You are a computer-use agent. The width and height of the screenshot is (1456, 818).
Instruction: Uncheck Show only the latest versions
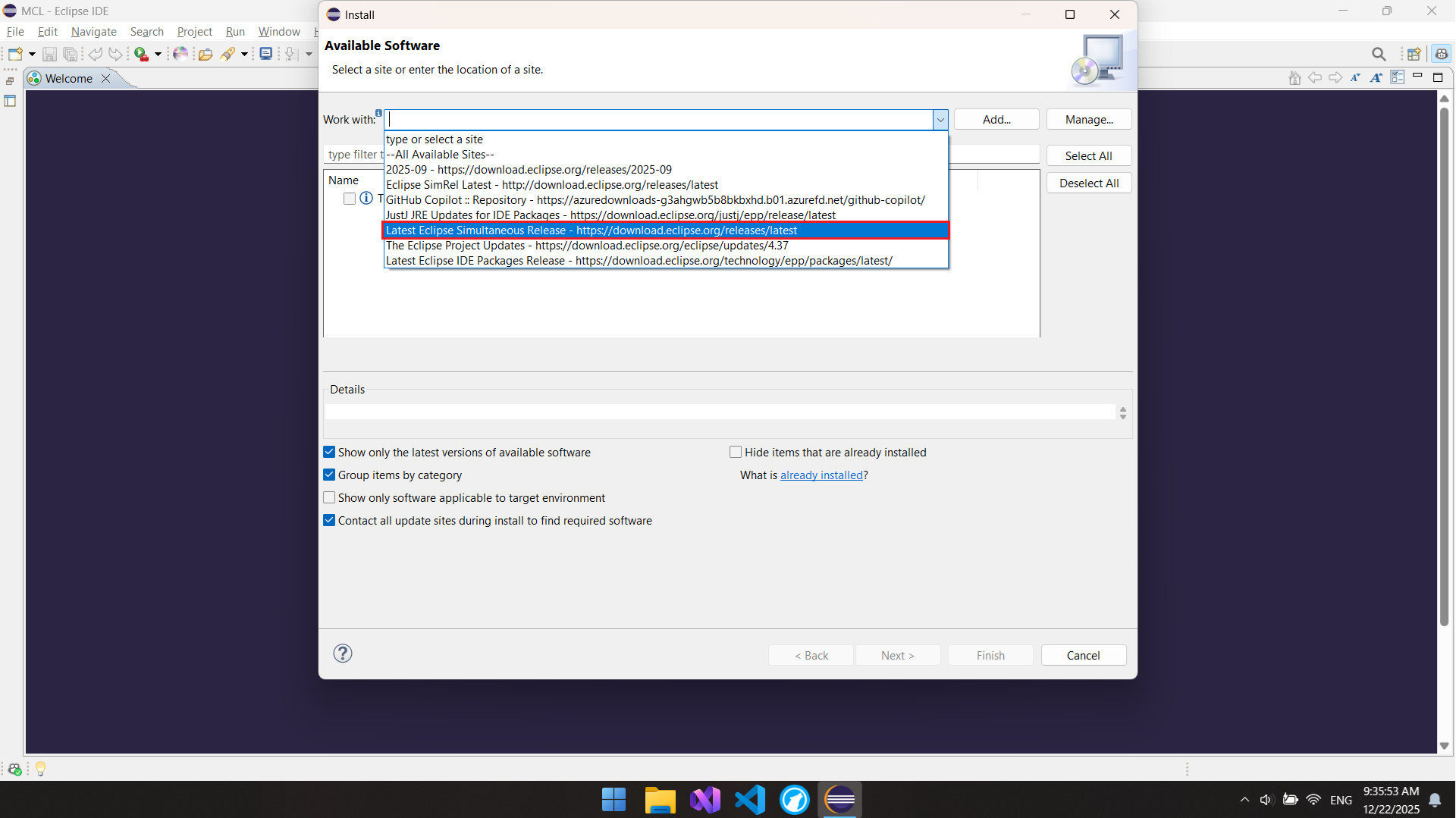coord(329,453)
